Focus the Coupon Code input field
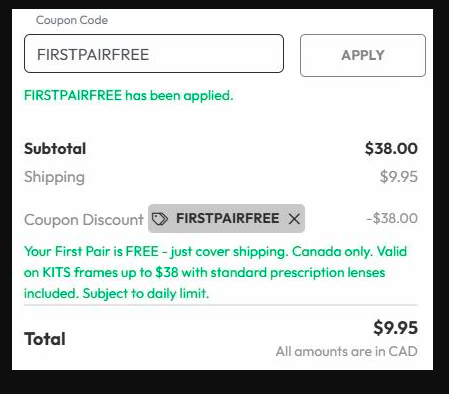Viewport: 449px width, 394px height. pyautogui.click(x=154, y=53)
